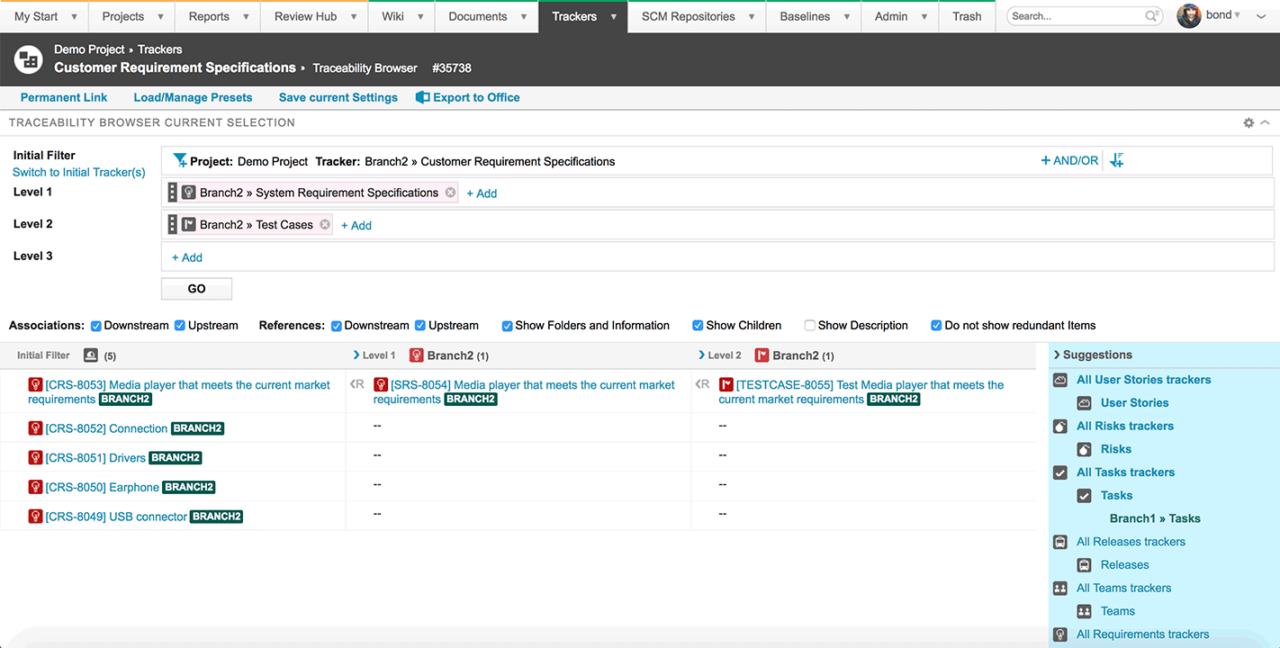Enable the Show Description checkbox
Image resolution: width=1280 pixels, height=648 pixels.
(x=810, y=325)
